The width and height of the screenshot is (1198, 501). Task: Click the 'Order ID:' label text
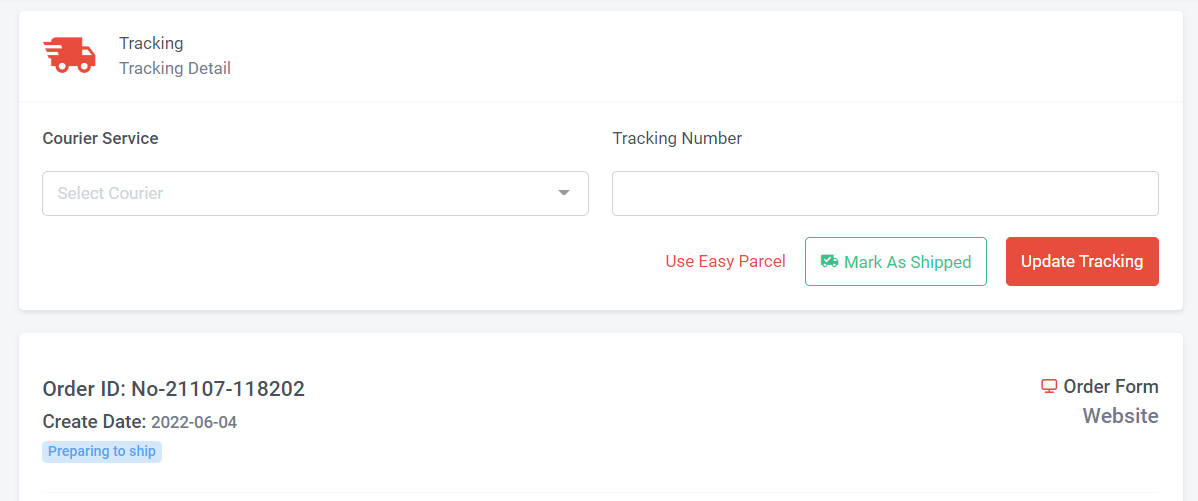click(84, 389)
